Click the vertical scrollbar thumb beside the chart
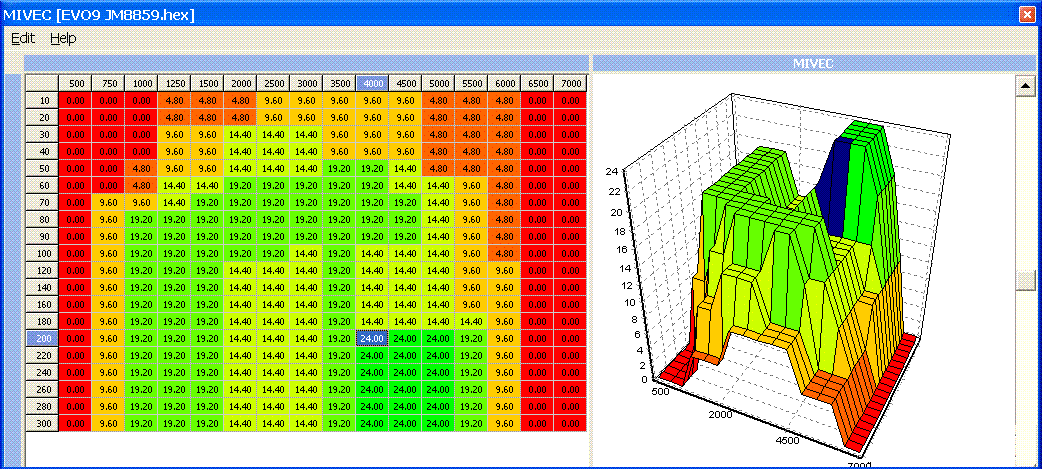 click(1026, 280)
